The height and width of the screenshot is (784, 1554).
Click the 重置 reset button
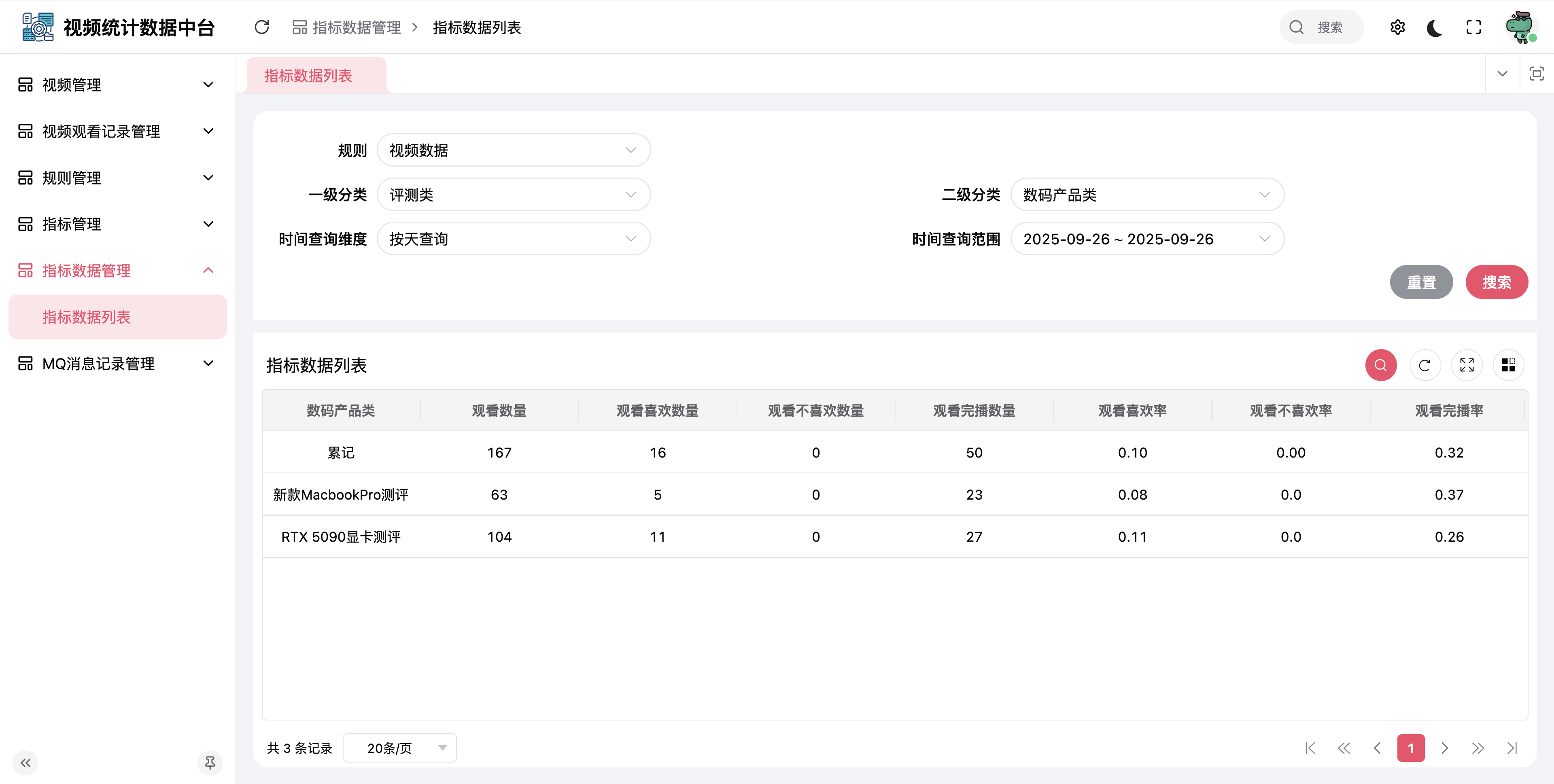(1421, 282)
